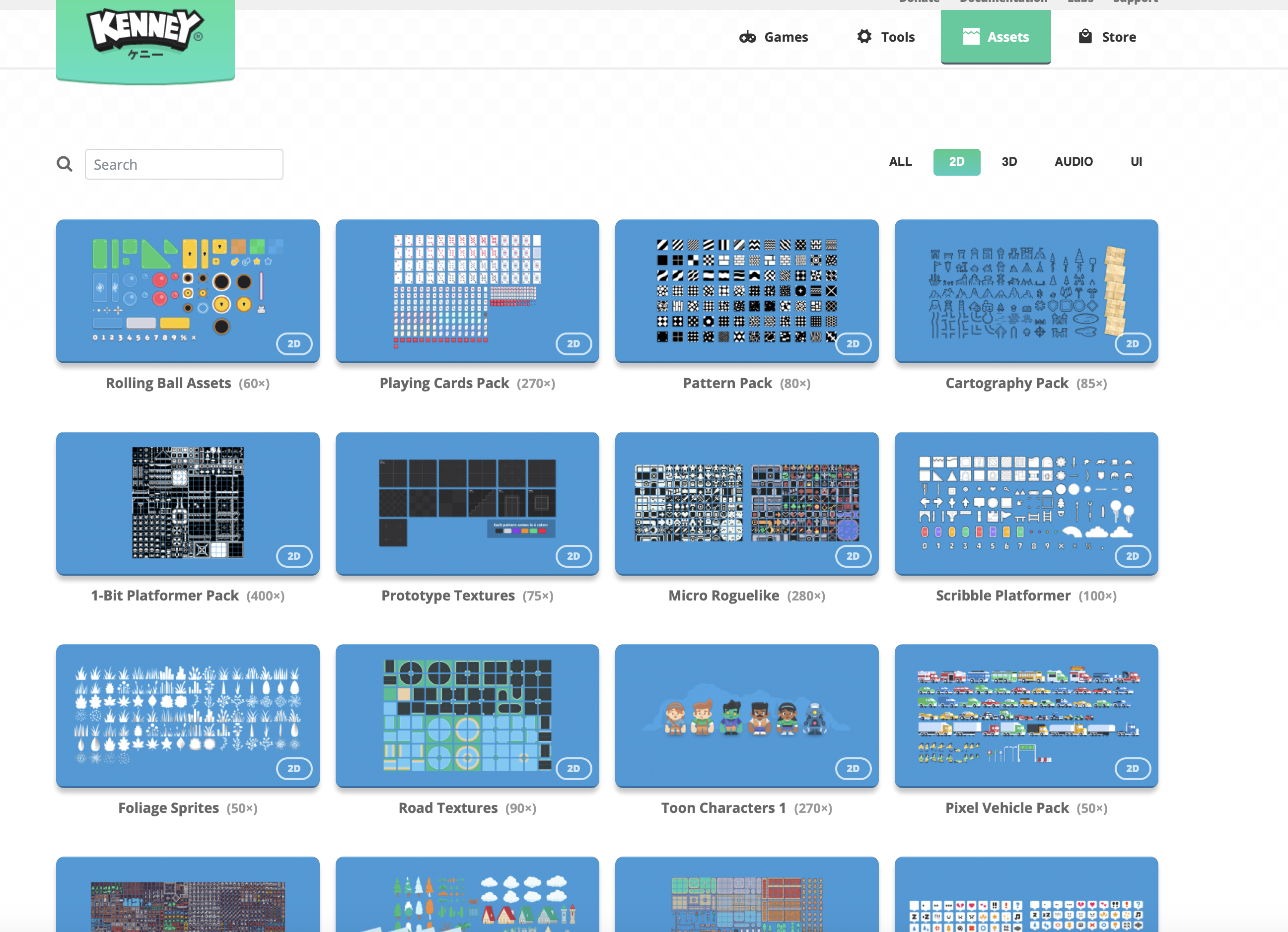The width and height of the screenshot is (1288, 932).
Task: Click the Rolling Ball Assets title link
Action: pyautogui.click(x=169, y=383)
